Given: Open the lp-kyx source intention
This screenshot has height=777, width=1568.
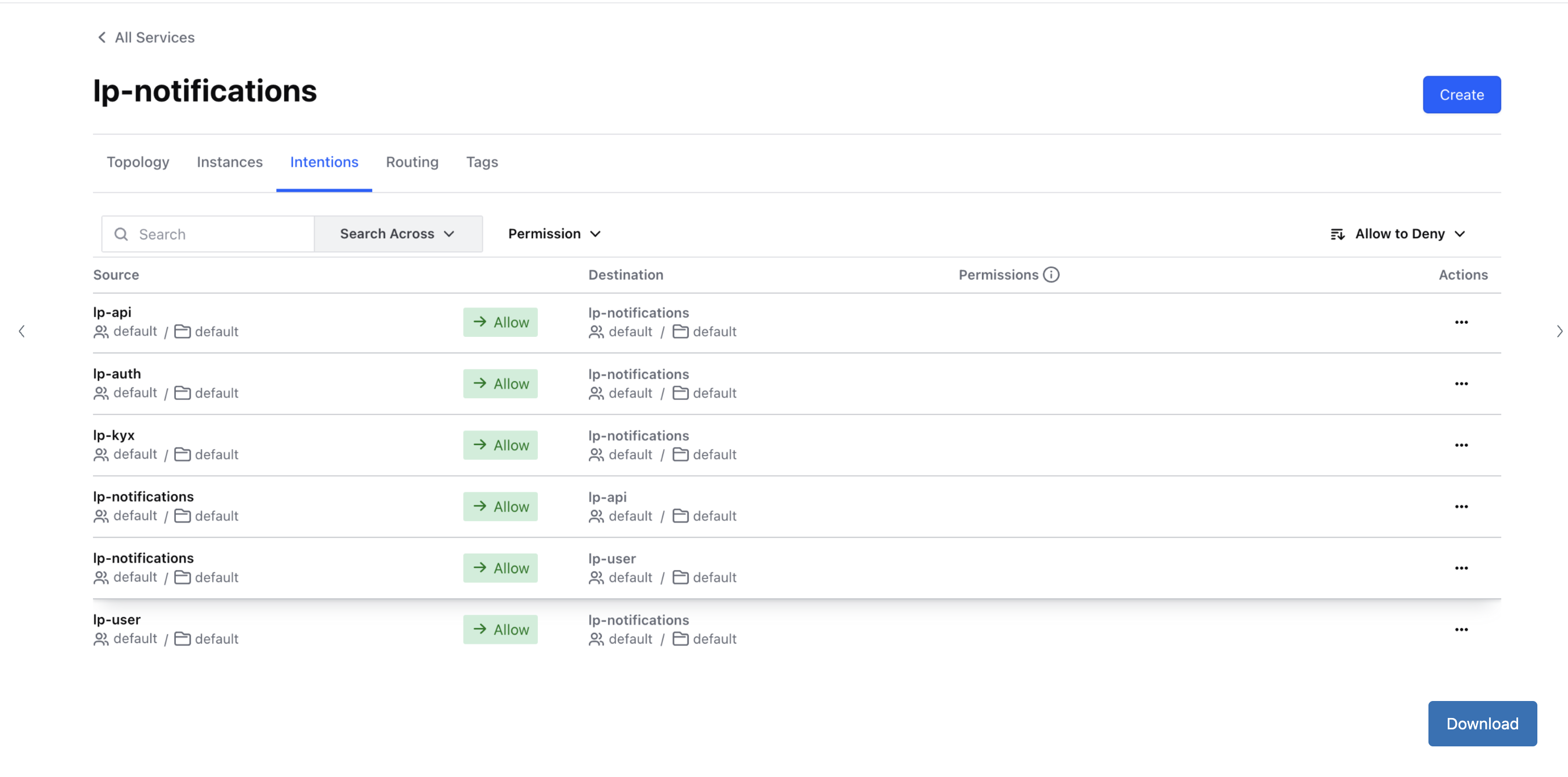Looking at the screenshot, I should pos(114,436).
